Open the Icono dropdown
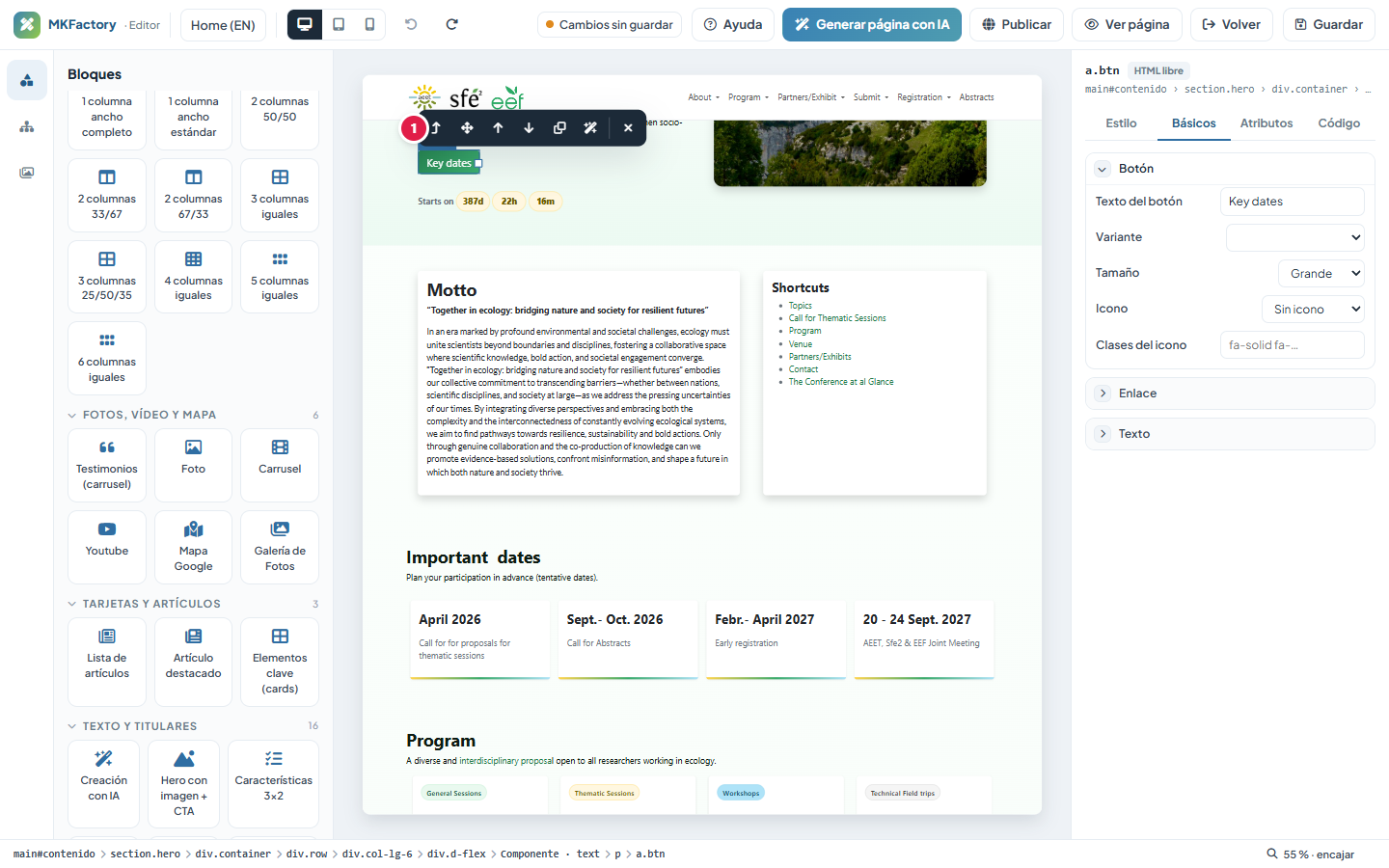The height and width of the screenshot is (868, 1389). [x=1313, y=309]
